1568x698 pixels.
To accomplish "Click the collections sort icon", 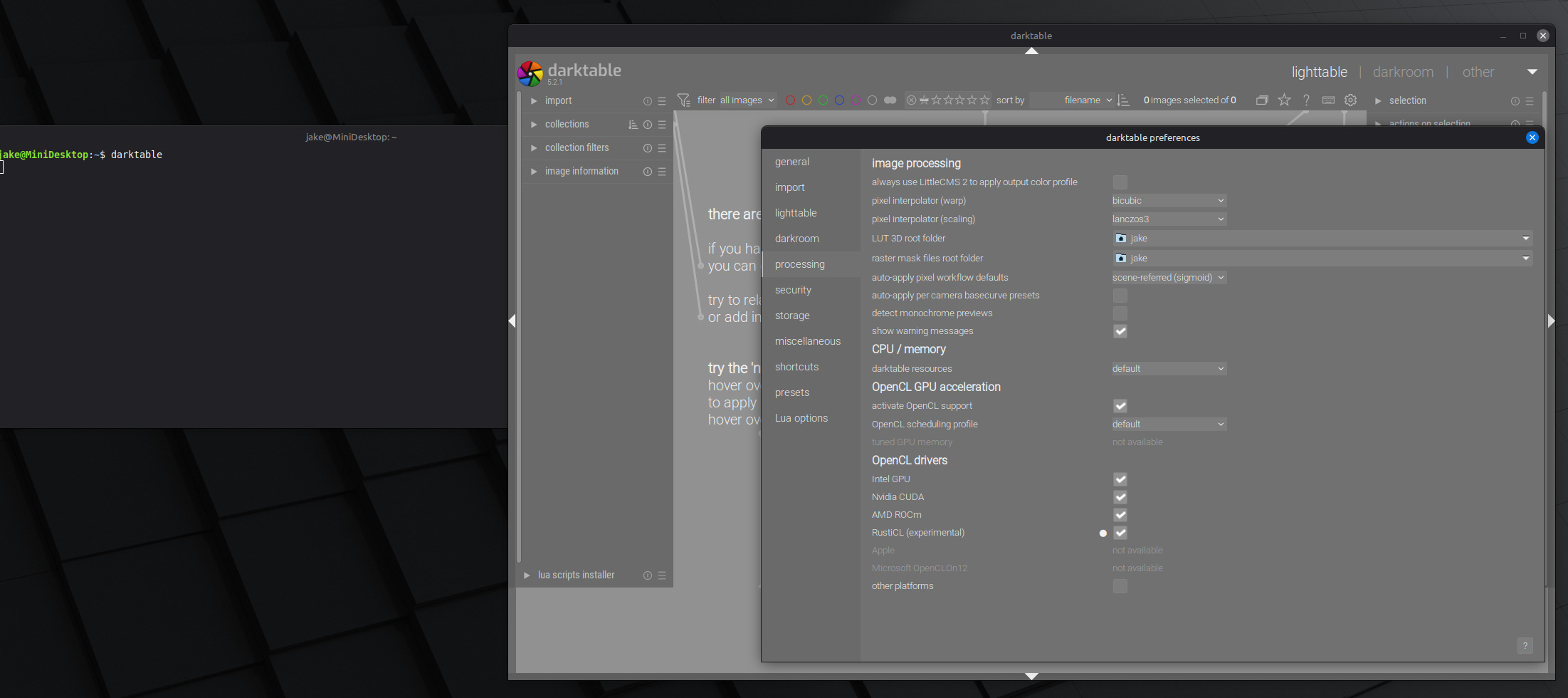I will 633,125.
